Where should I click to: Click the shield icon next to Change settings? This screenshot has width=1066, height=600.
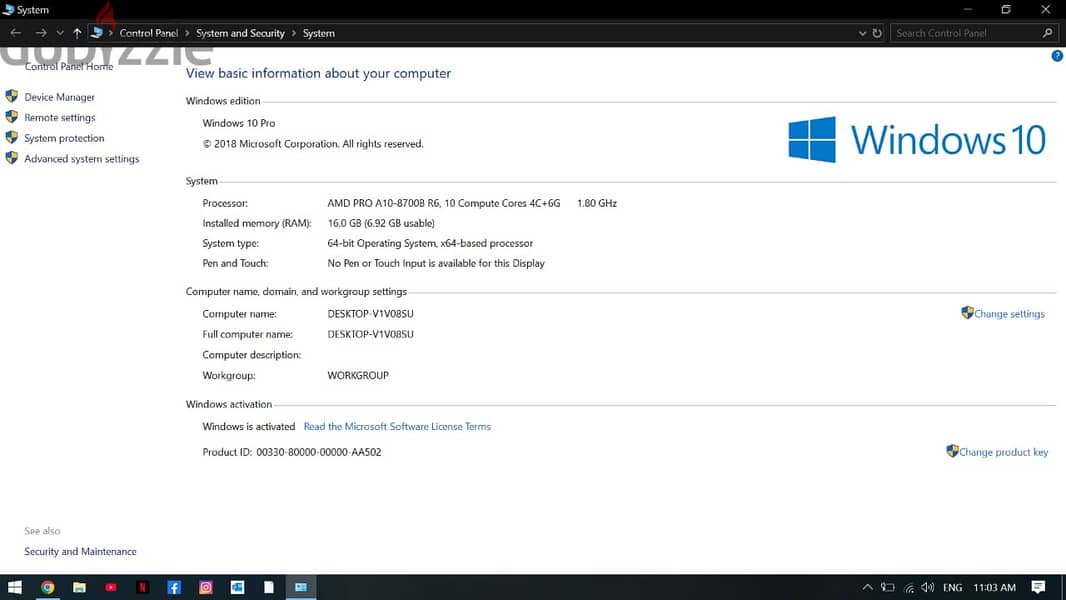click(x=967, y=313)
